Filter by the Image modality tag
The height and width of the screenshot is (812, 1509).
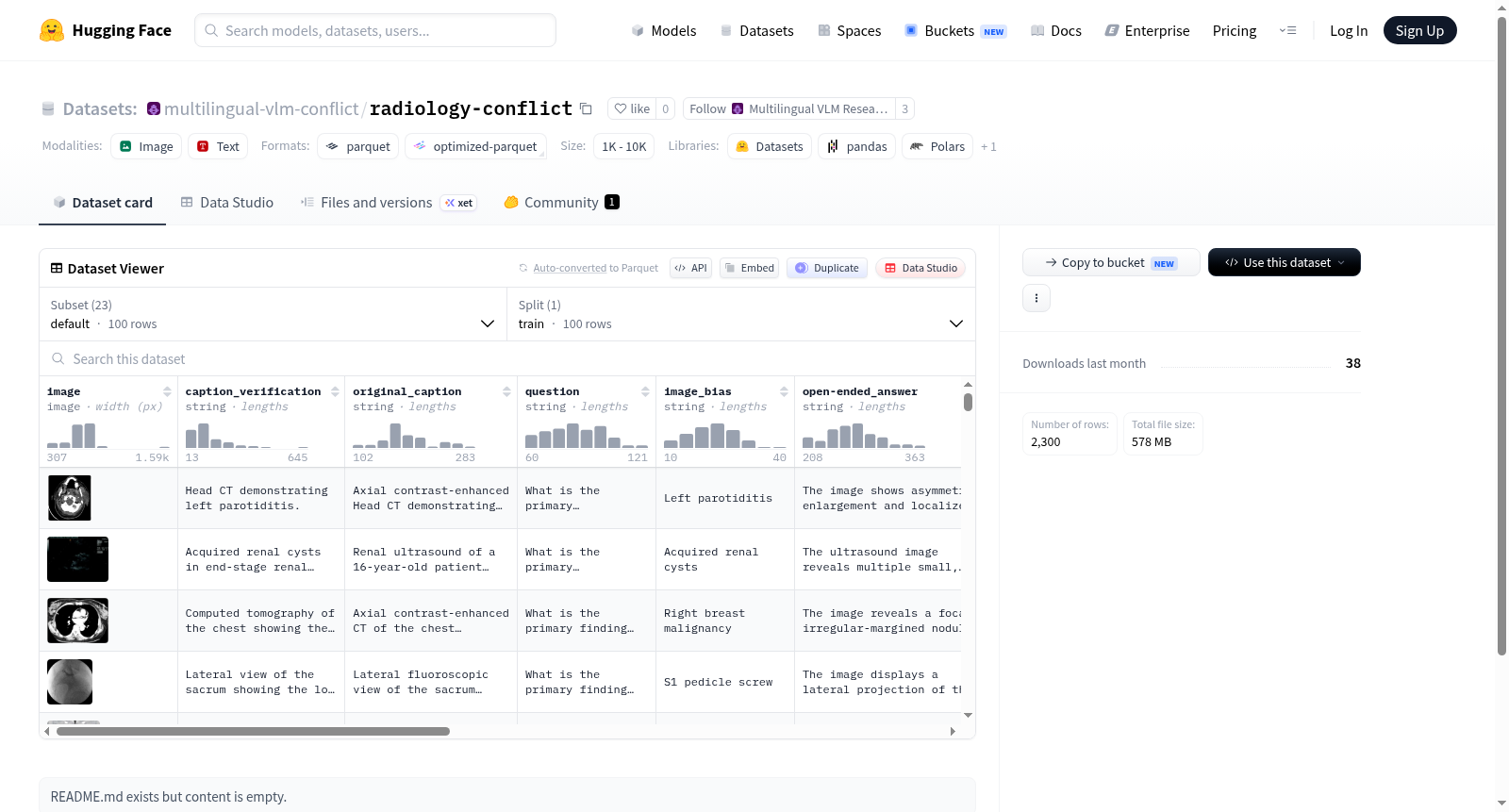coord(146,146)
